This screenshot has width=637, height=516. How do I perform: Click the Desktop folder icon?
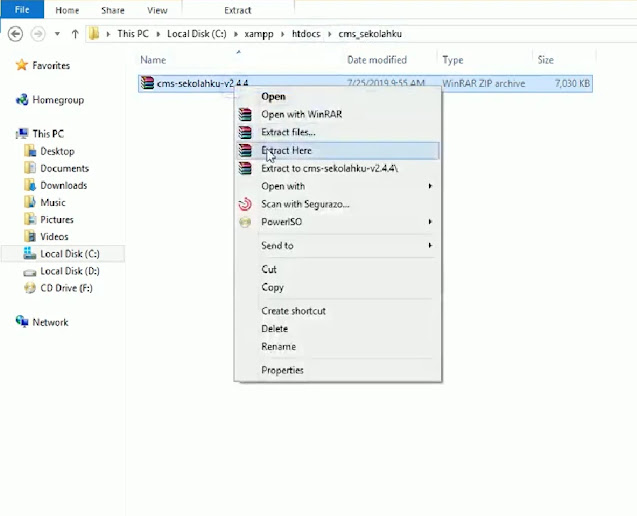coord(30,151)
